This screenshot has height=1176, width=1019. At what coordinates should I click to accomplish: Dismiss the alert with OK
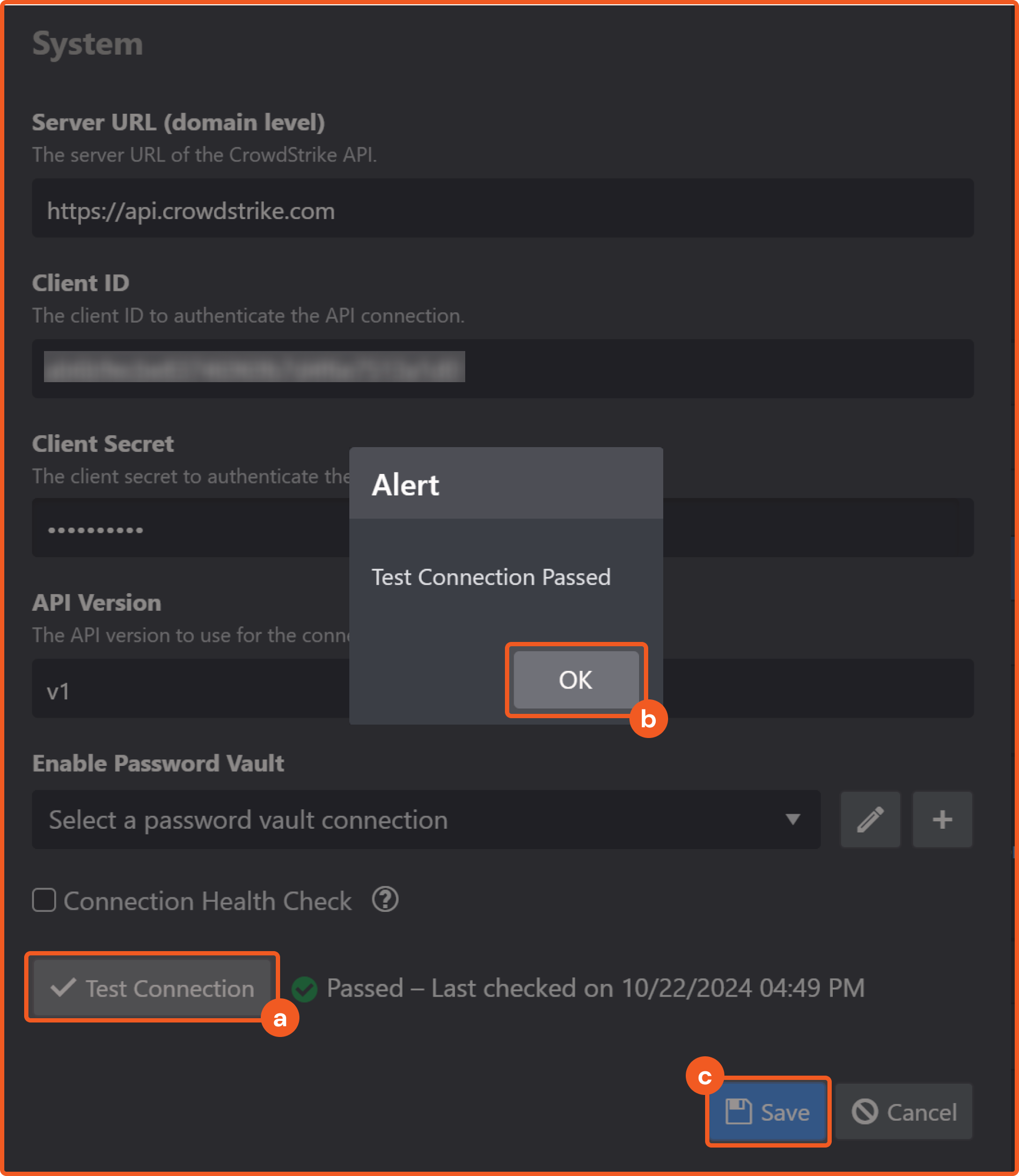pyautogui.click(x=575, y=680)
